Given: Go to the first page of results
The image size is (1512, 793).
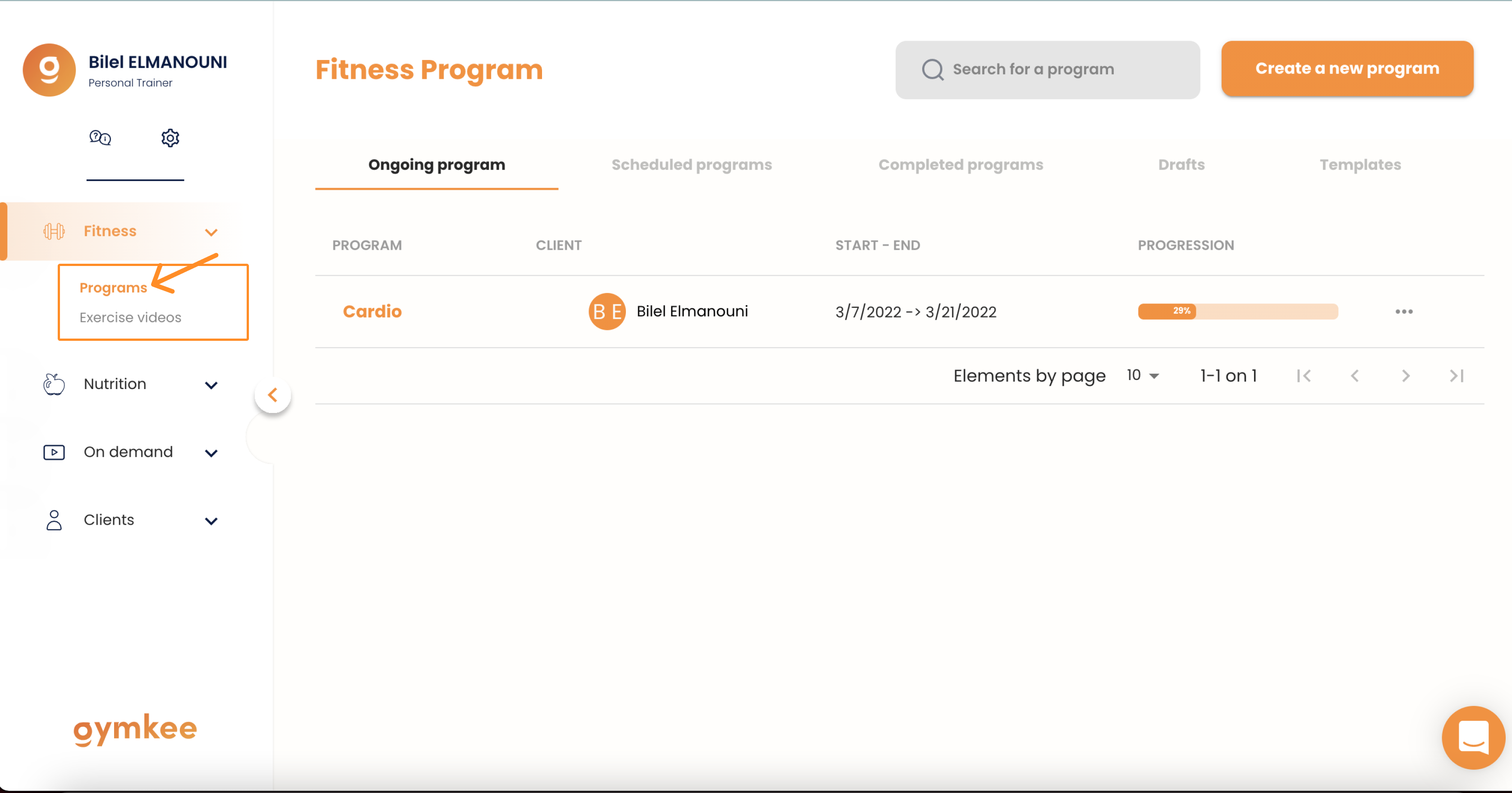Looking at the screenshot, I should [x=1304, y=376].
